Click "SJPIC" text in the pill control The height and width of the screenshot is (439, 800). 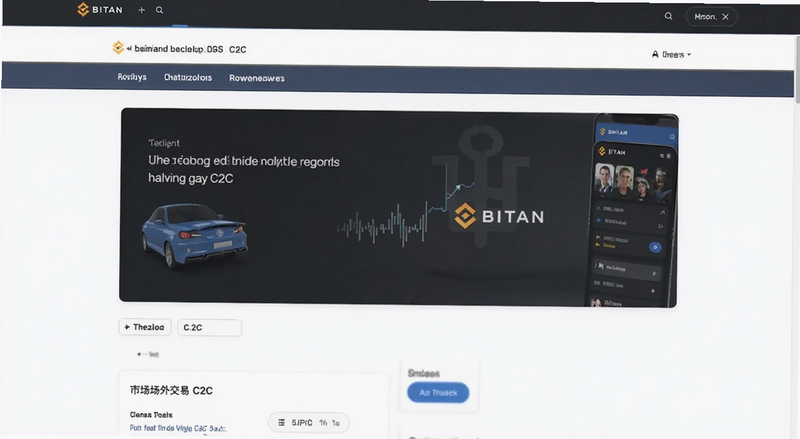[302, 423]
